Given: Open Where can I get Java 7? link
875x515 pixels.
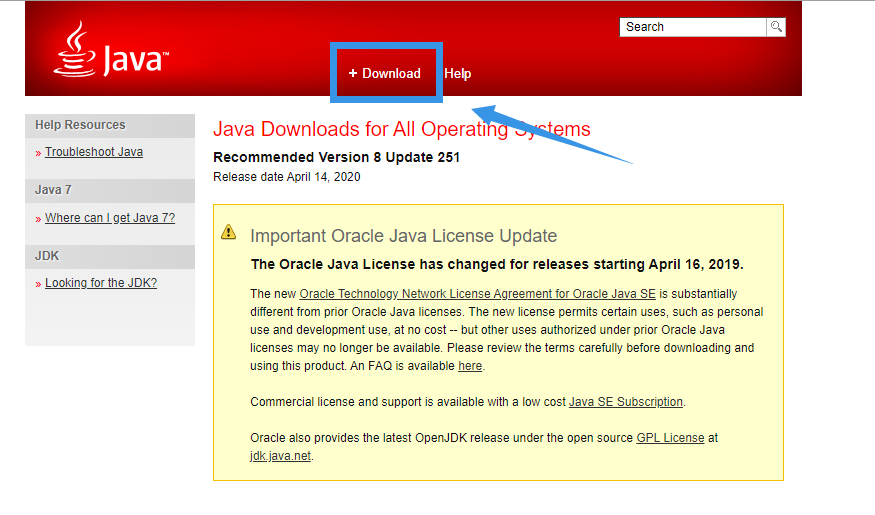Looking at the screenshot, I should coord(110,218).
